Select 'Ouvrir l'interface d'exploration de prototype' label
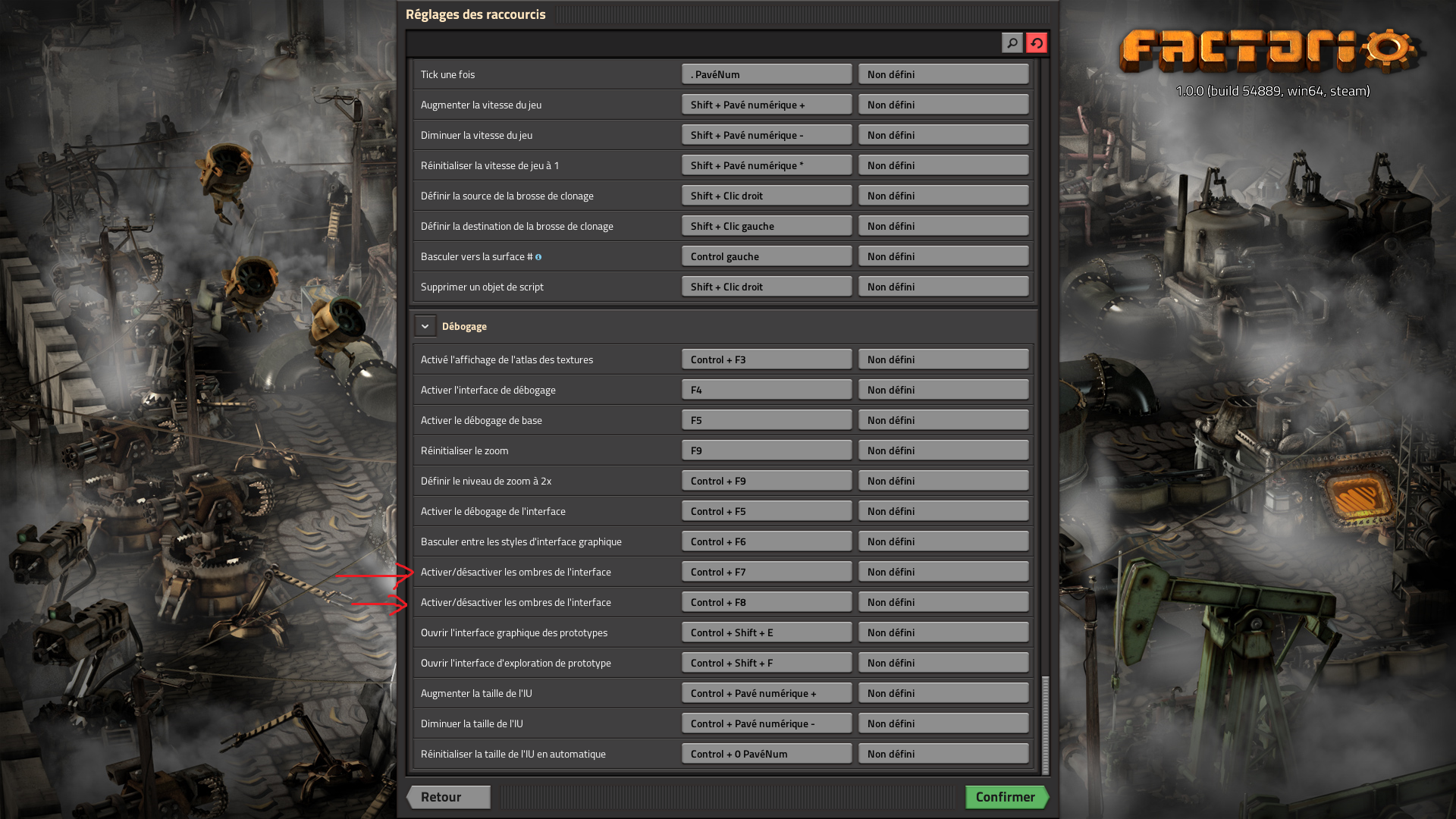Viewport: 1456px width, 819px height. coord(516,663)
